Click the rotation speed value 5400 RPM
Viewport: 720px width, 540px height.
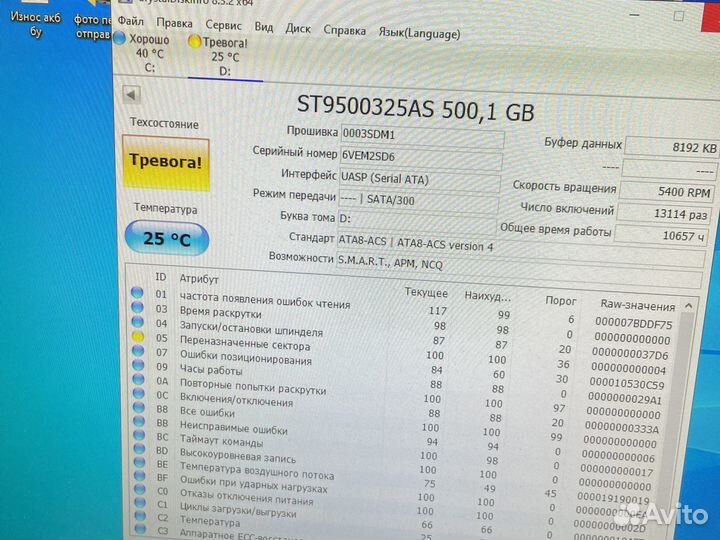(667, 191)
